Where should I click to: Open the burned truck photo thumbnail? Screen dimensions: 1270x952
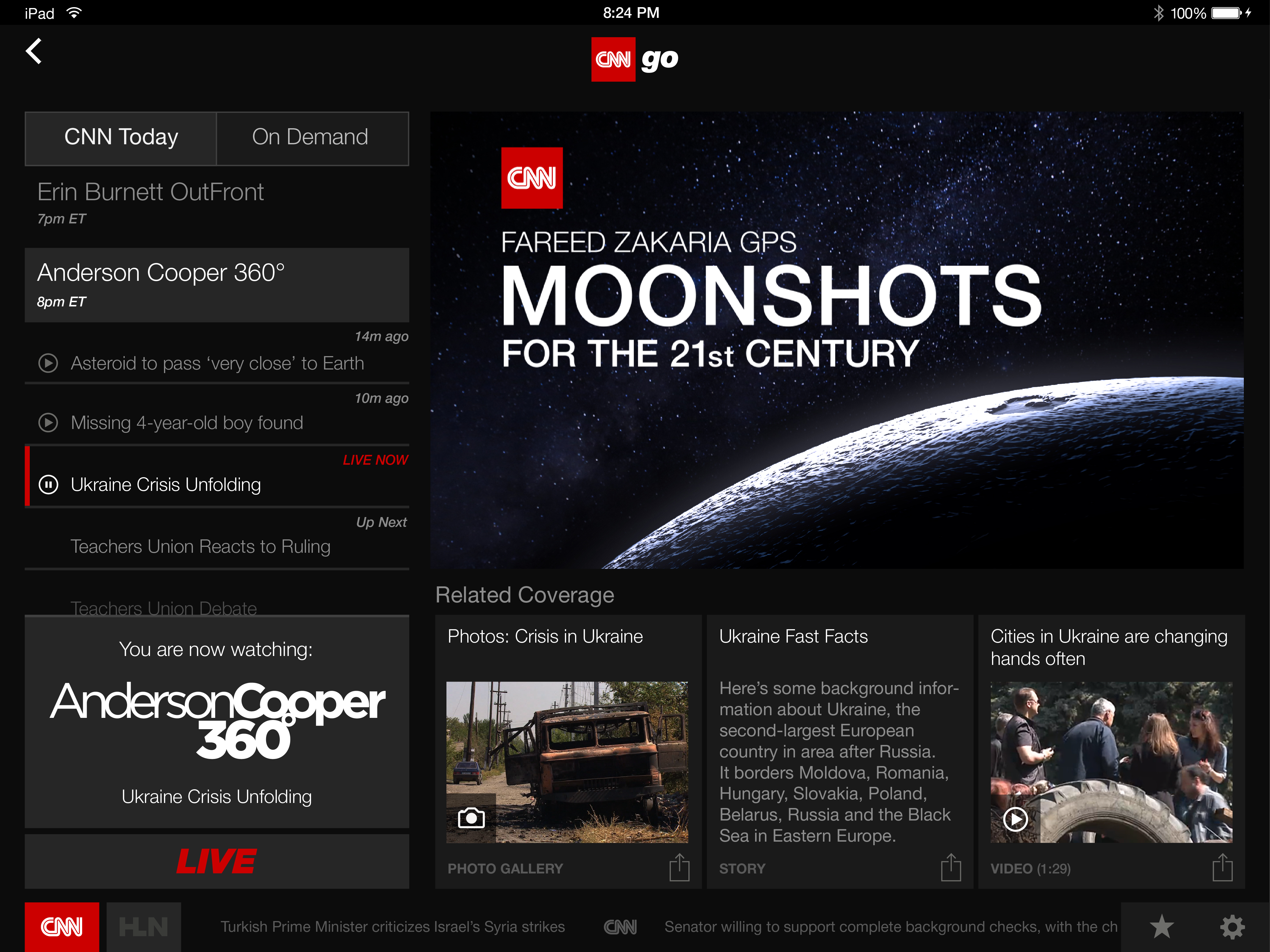click(567, 762)
